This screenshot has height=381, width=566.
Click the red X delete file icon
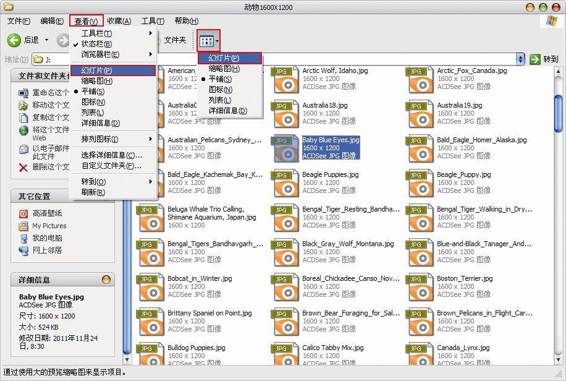pos(23,167)
